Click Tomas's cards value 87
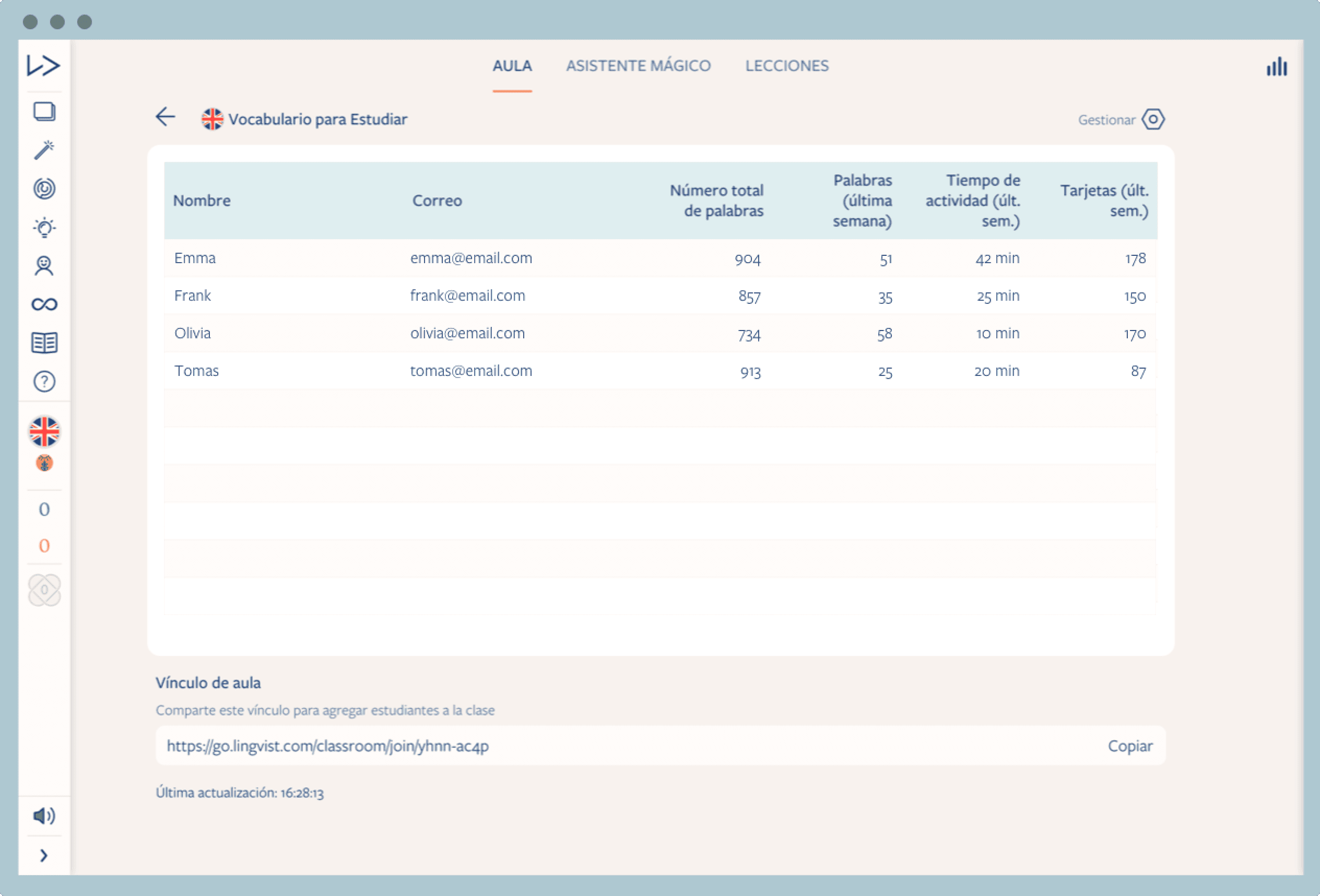This screenshot has height=896, width=1320. click(x=1138, y=372)
